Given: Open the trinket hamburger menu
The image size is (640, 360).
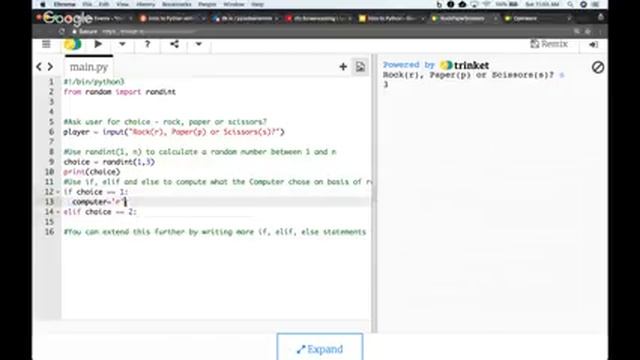Looking at the screenshot, I should coord(46,44).
